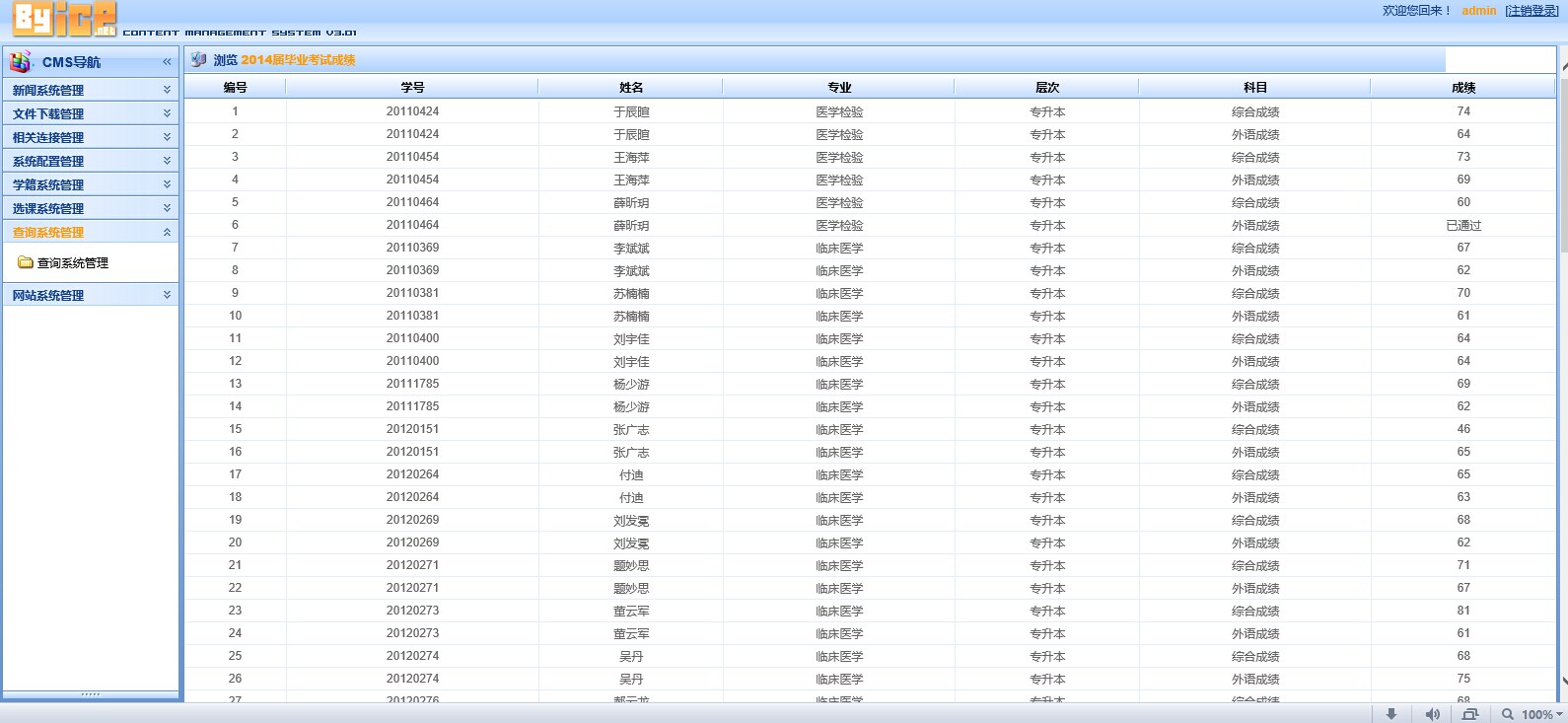The width and height of the screenshot is (1568, 723).
Task: Sort by the 层次 column header
Action: [x=1047, y=88]
